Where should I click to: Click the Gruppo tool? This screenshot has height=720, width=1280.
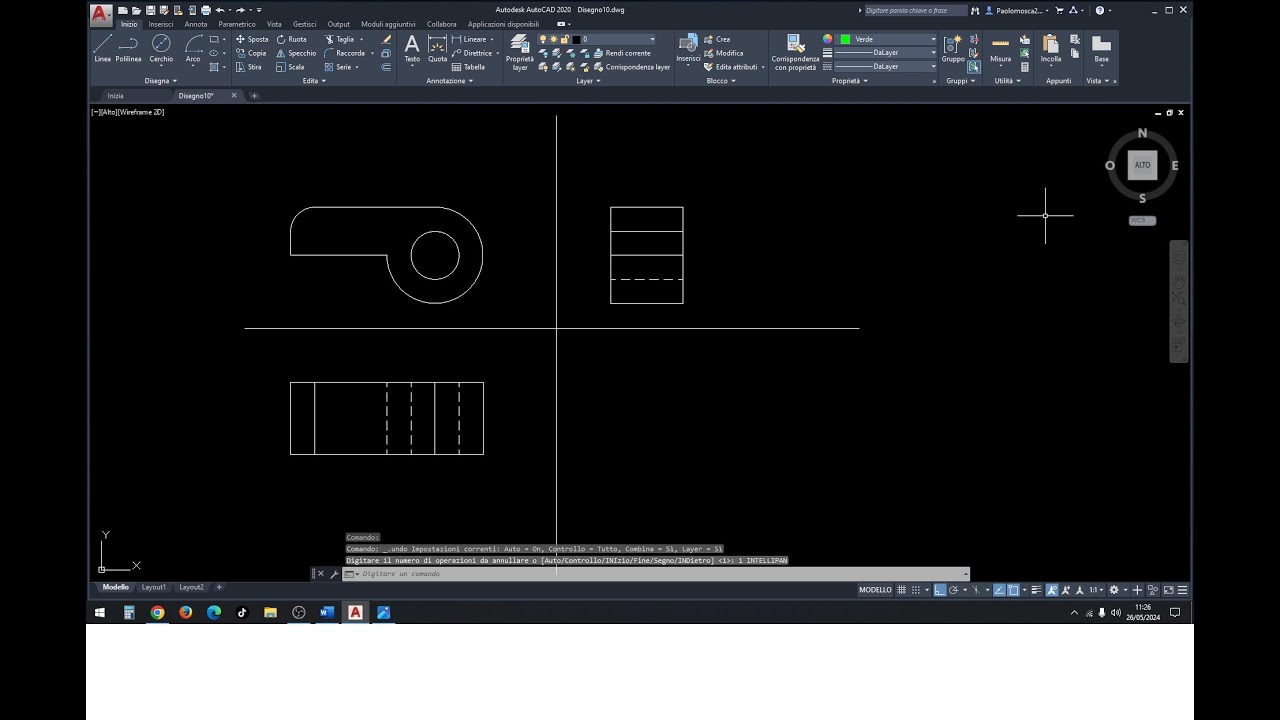click(x=953, y=49)
